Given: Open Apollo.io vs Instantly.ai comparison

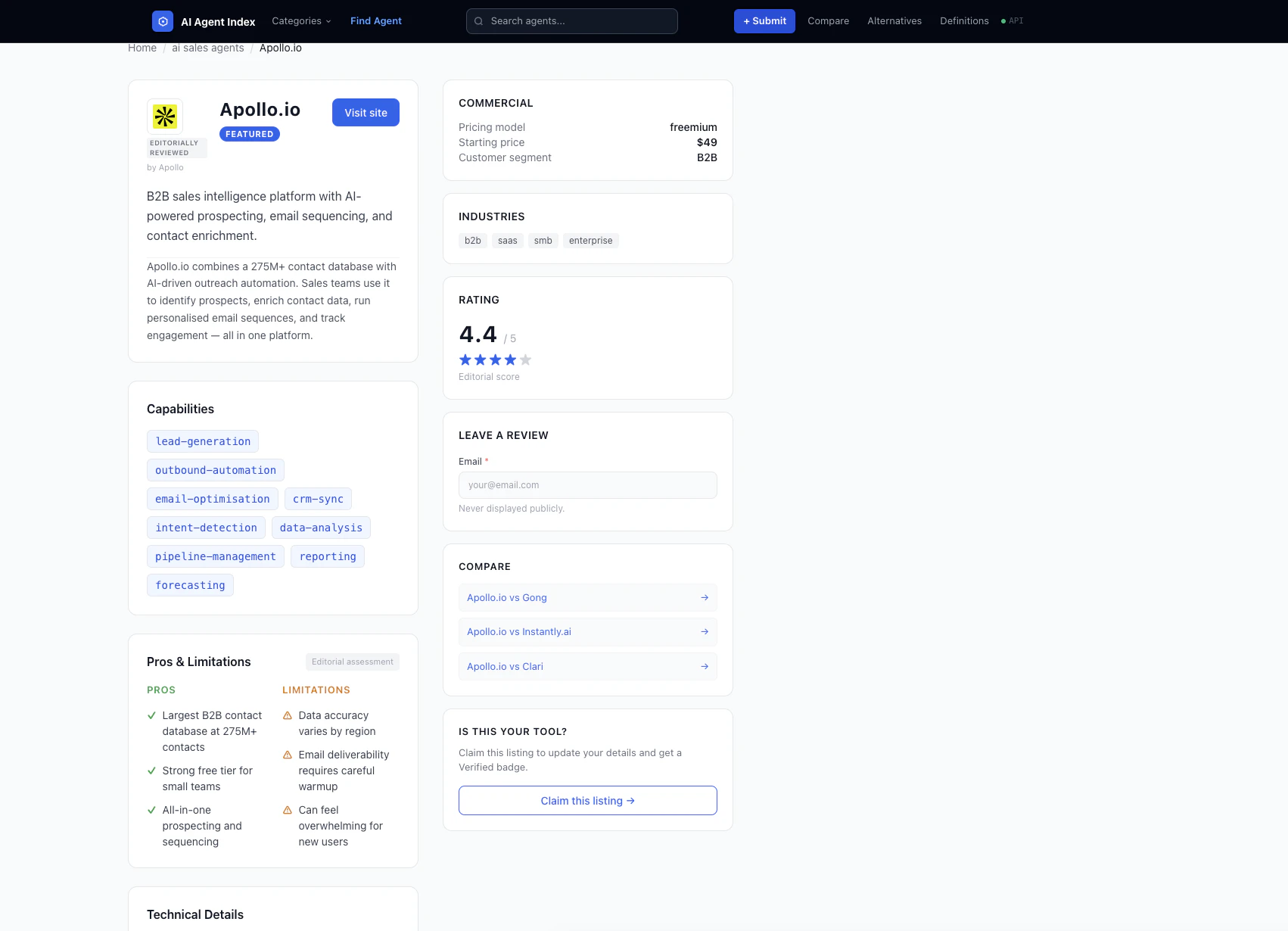Looking at the screenshot, I should point(588,632).
